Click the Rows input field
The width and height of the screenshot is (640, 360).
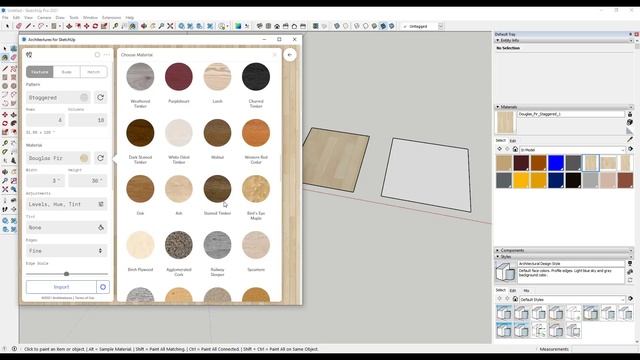click(x=45, y=120)
